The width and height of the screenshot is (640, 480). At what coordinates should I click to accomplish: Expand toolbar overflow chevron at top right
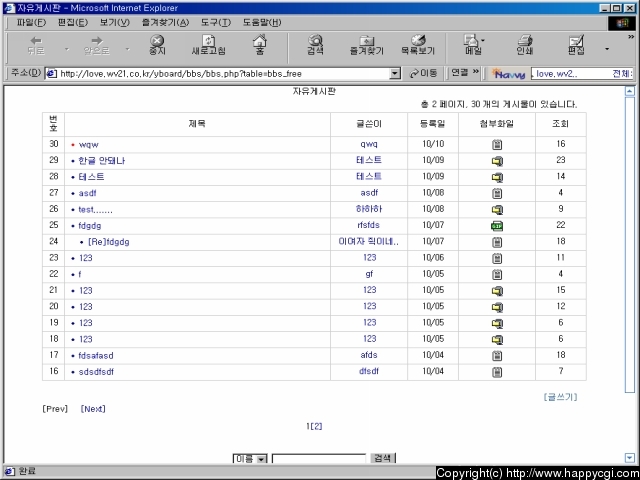point(631,37)
